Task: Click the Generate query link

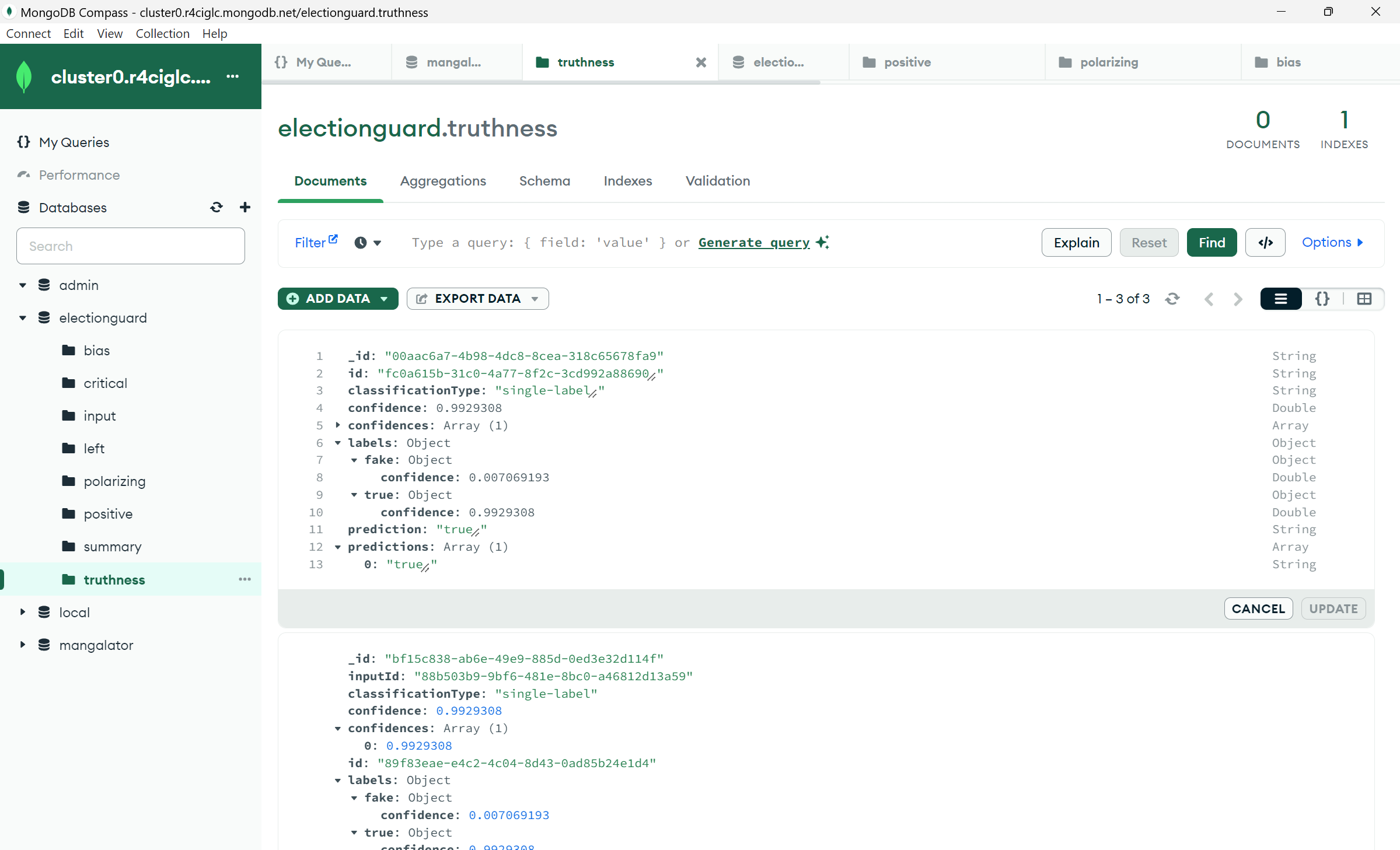Action: coord(754,243)
